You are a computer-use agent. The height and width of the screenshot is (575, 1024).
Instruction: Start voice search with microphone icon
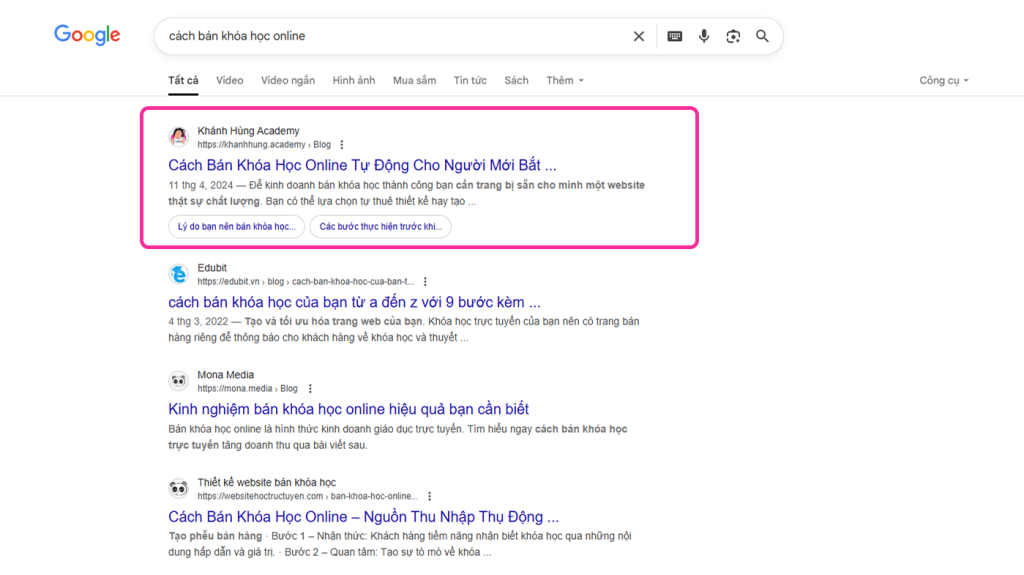click(x=704, y=37)
